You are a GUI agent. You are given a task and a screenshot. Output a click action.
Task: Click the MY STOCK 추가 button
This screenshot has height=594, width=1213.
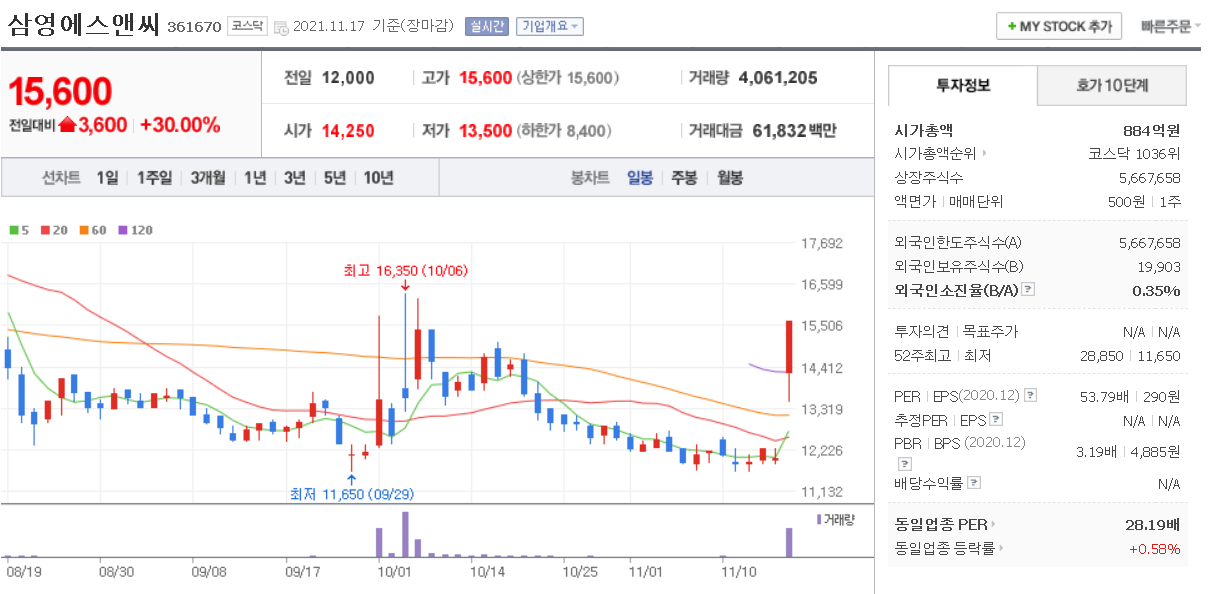tap(1059, 27)
